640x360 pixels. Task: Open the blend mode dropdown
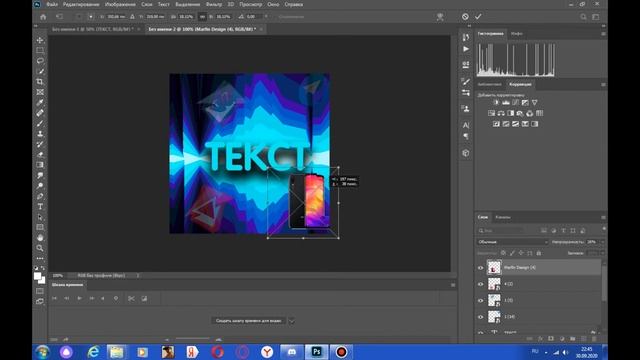[x=512, y=242]
